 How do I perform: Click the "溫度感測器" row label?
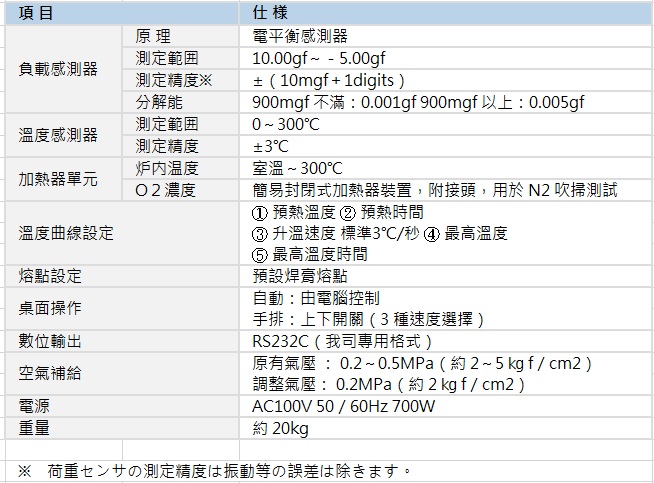tap(59, 135)
